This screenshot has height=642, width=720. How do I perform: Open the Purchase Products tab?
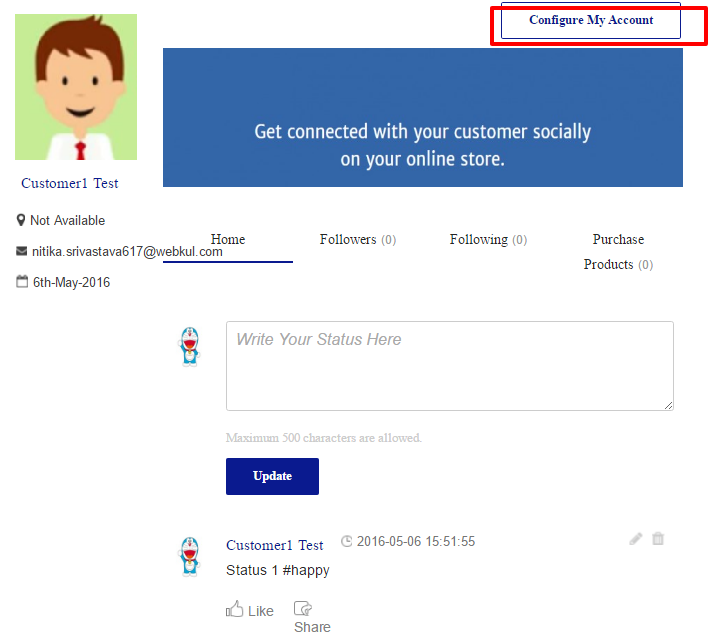pos(618,251)
